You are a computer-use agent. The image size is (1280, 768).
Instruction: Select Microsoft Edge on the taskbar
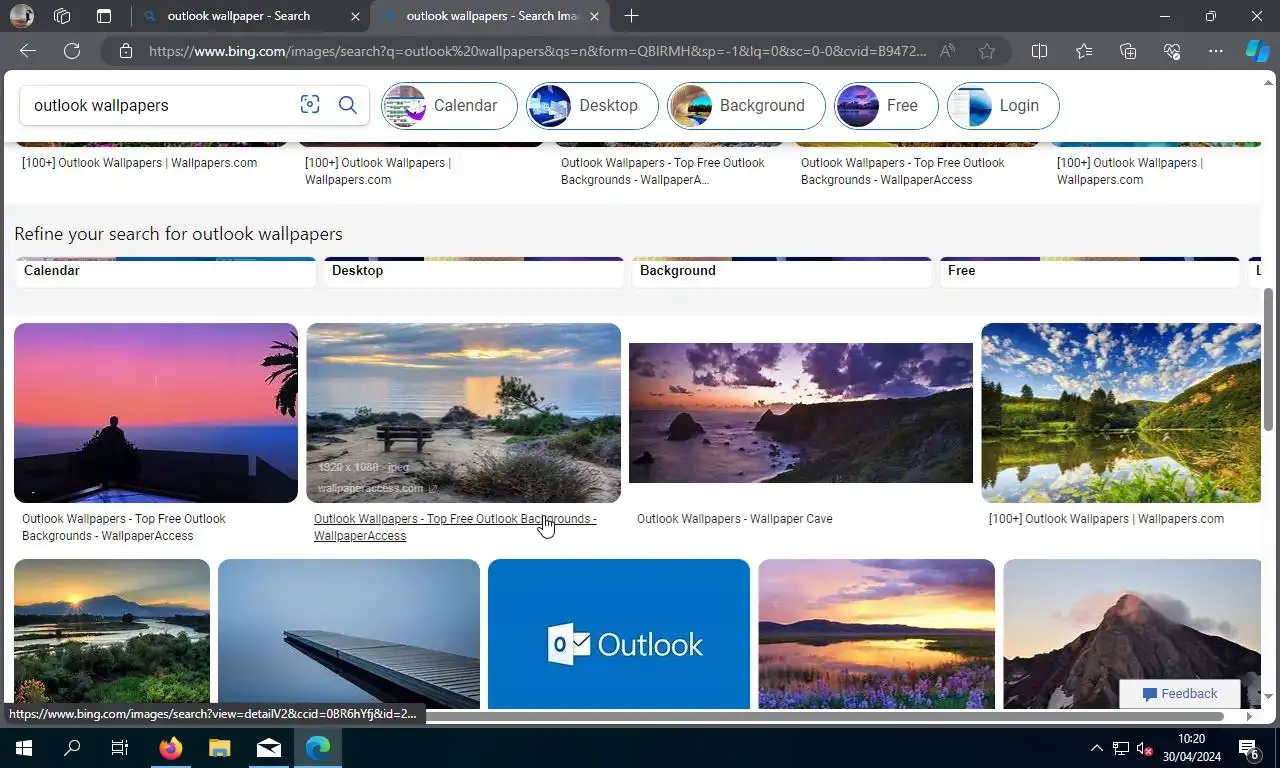tap(318, 748)
